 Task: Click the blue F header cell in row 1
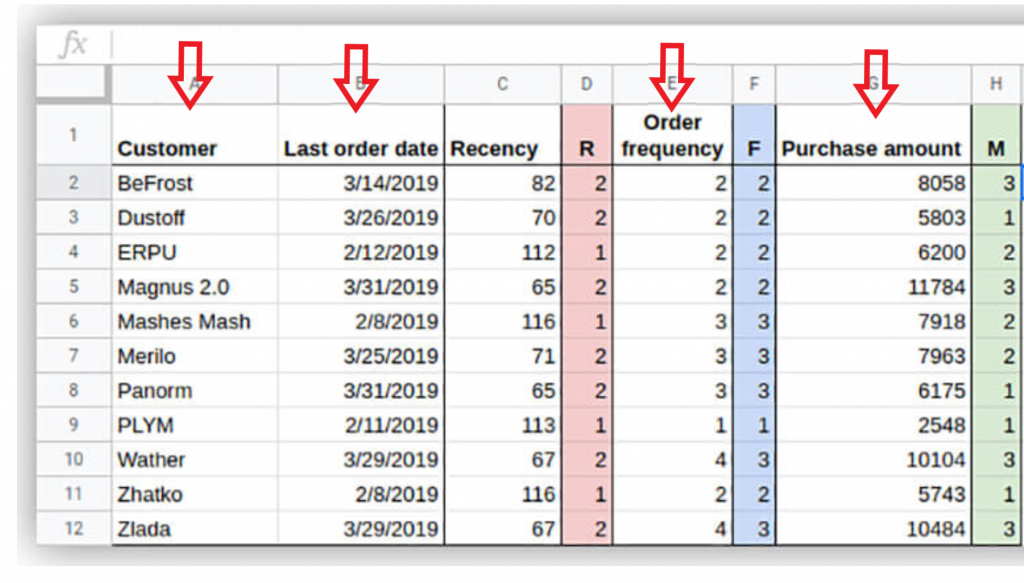(x=754, y=148)
